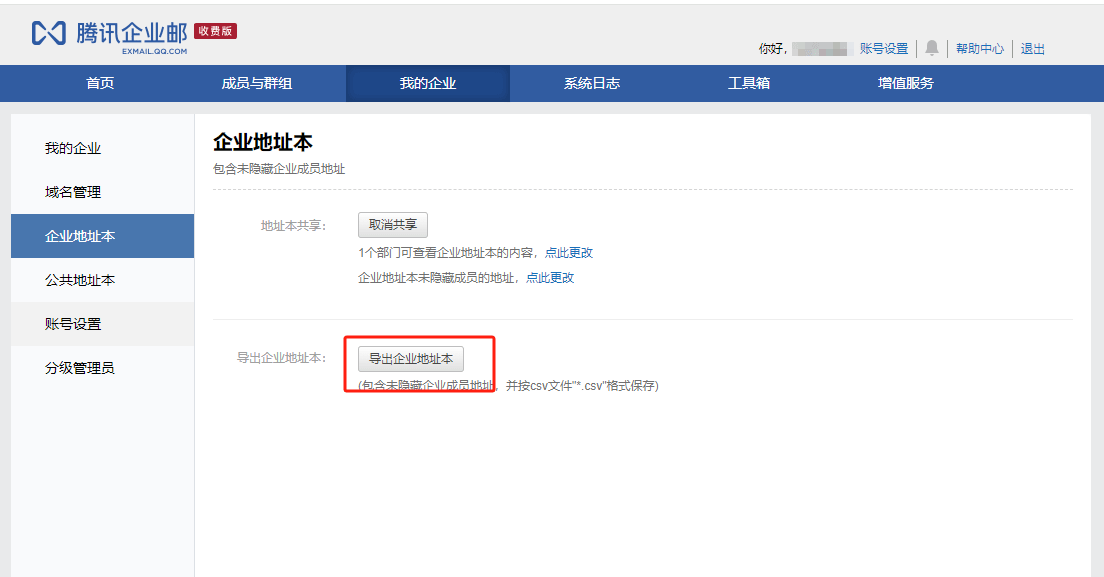This screenshot has width=1104, height=577.
Task: Select 我的企业 in the sidebar
Action: [x=72, y=146]
